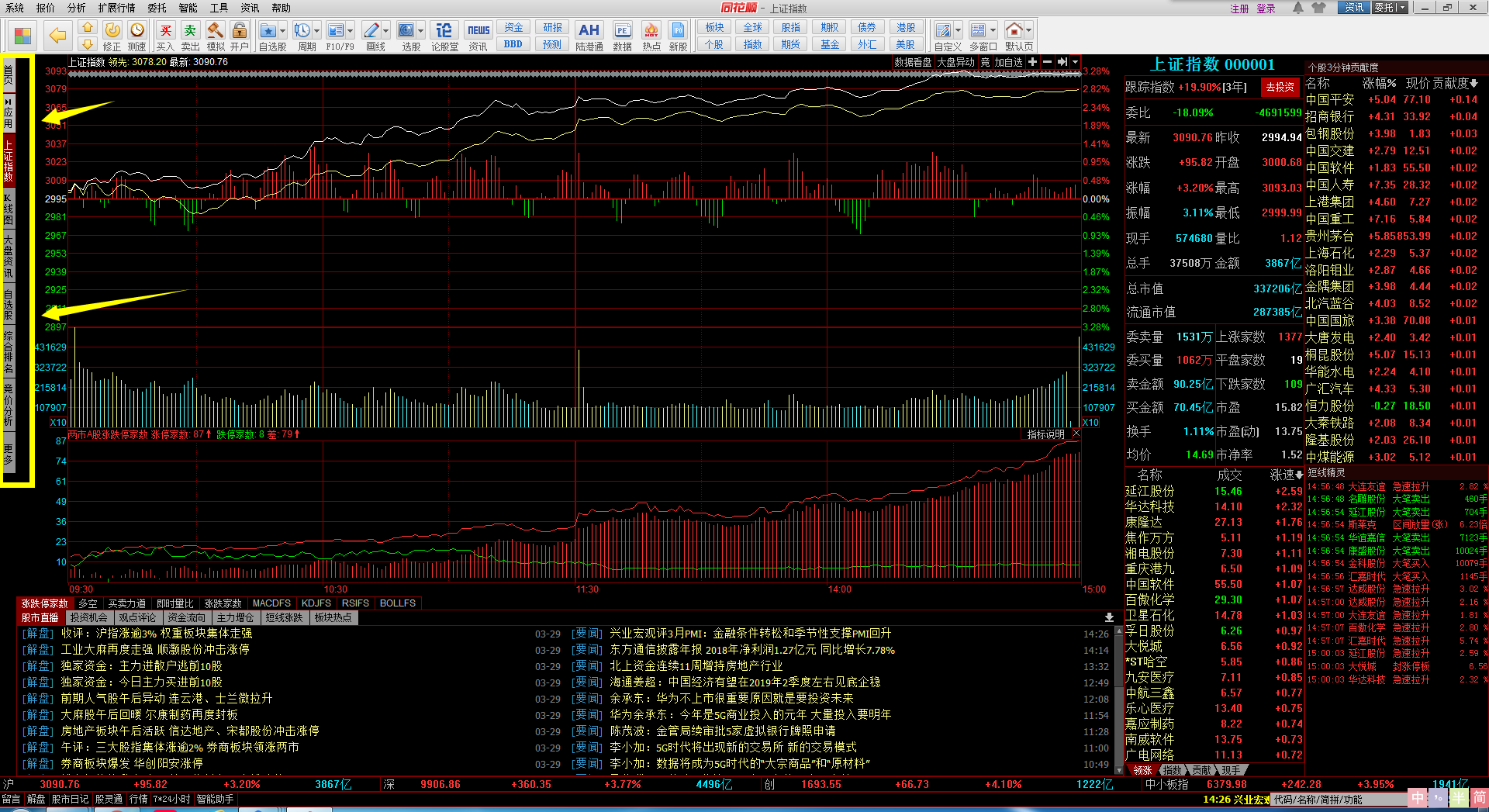Click the notification bell icon in title bar

[x=1298, y=8]
